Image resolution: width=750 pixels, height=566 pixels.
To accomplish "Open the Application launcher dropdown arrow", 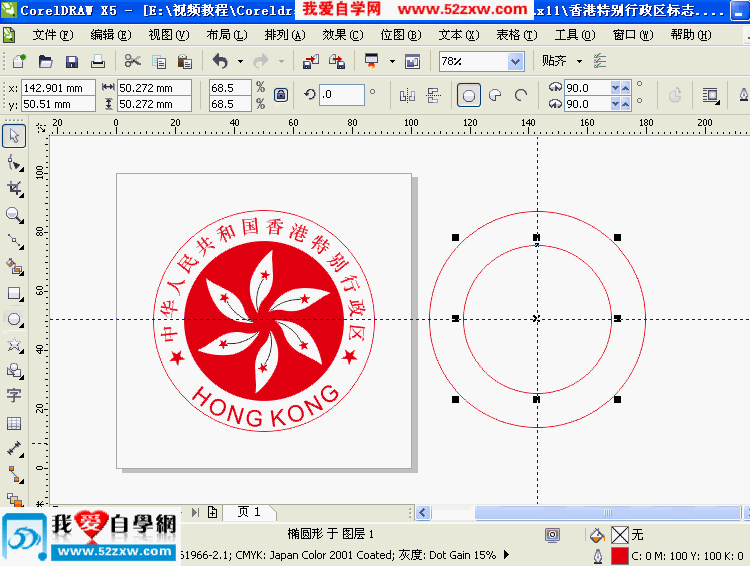I will point(392,61).
